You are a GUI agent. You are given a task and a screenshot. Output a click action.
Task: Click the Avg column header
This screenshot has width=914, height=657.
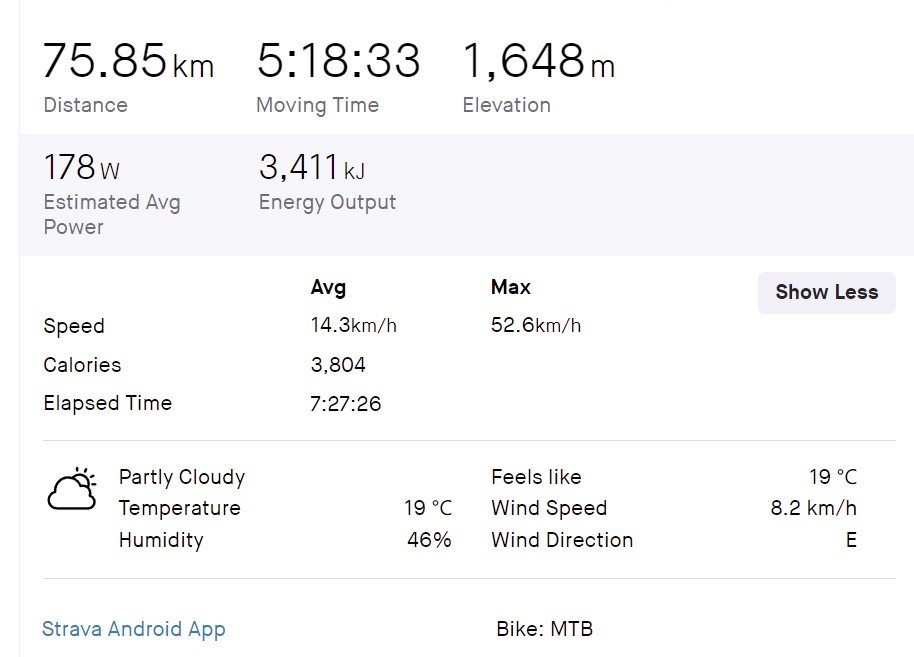328,288
